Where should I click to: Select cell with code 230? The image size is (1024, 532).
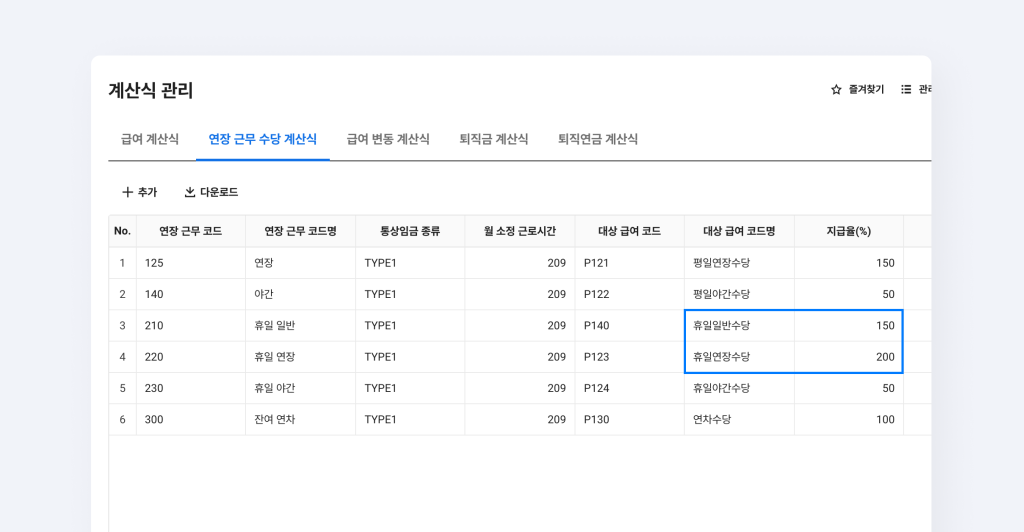191,388
